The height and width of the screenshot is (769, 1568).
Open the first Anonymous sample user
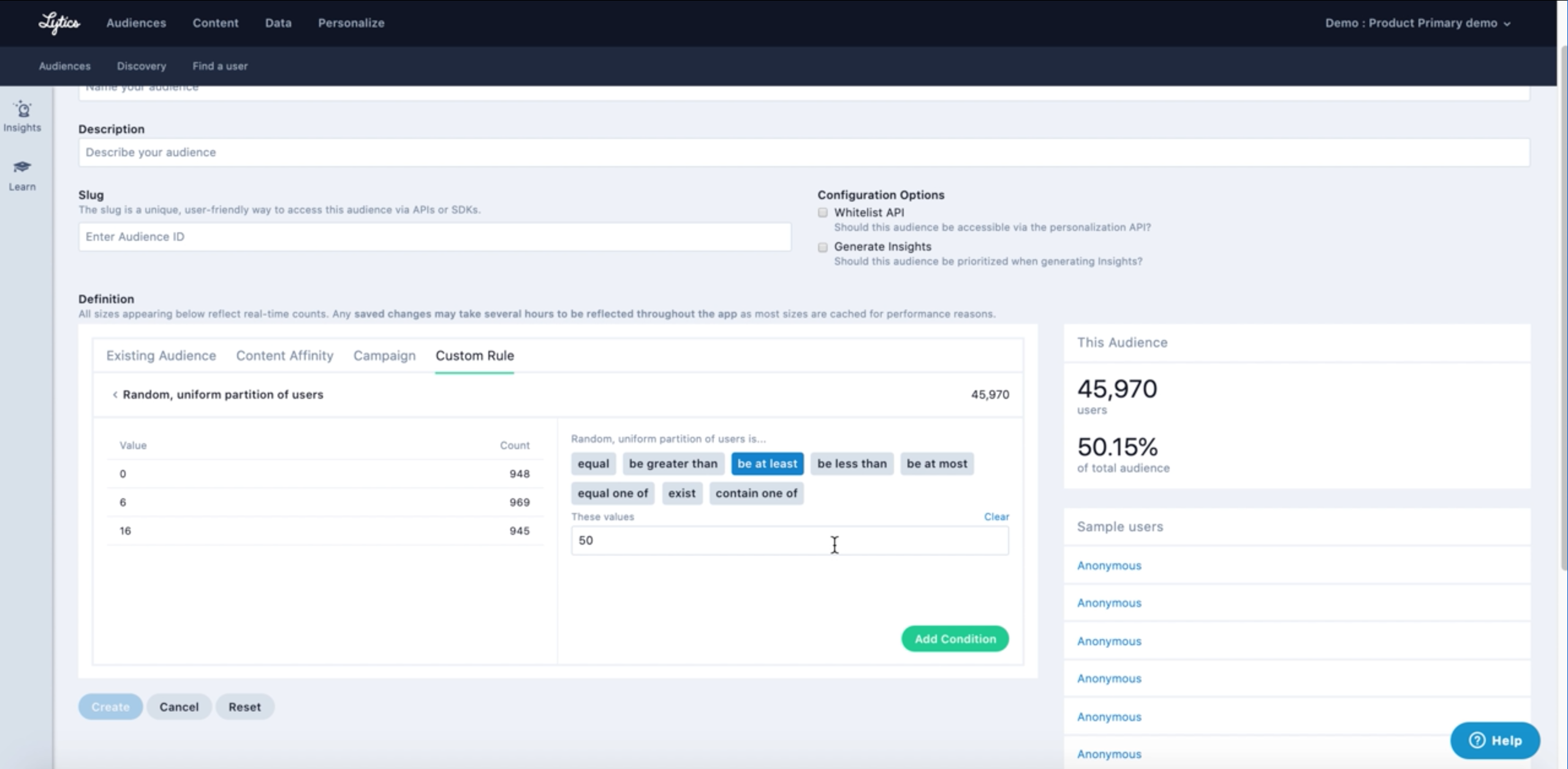[x=1108, y=566]
